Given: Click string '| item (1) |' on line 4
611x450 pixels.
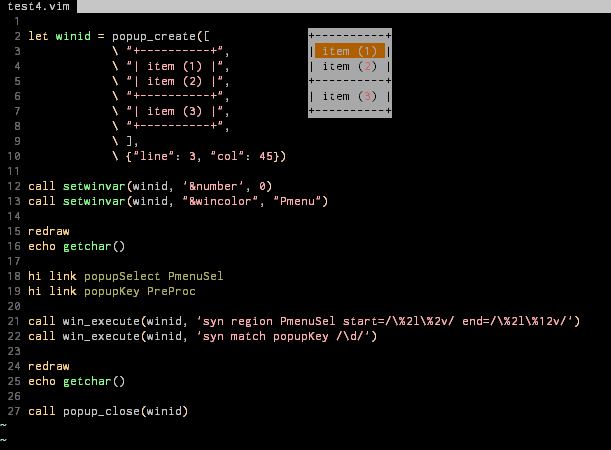Looking at the screenshot, I should tap(178, 66).
